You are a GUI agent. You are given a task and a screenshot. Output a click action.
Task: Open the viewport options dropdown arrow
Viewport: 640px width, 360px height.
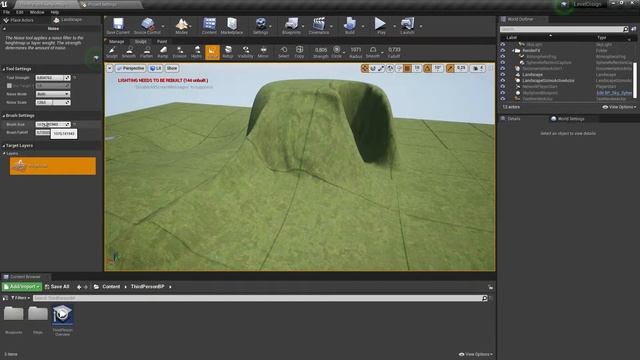110,69
